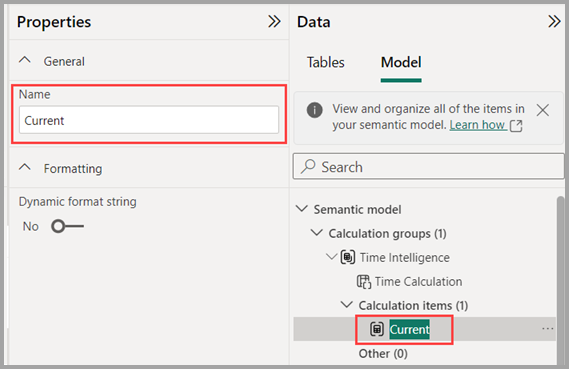
Task: Click the Time Calculation column icon
Action: click(364, 282)
